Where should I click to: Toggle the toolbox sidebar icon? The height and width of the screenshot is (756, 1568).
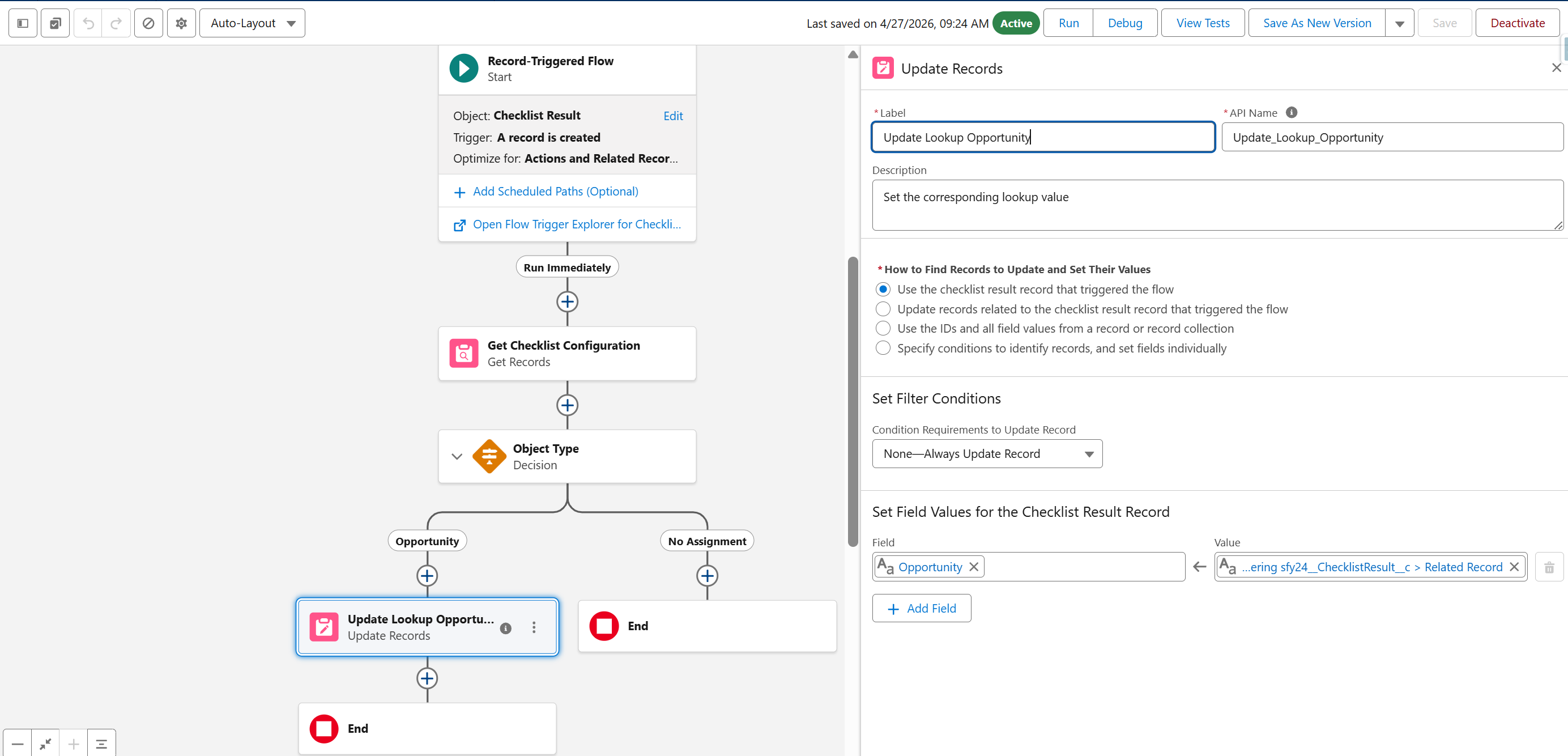(x=23, y=23)
